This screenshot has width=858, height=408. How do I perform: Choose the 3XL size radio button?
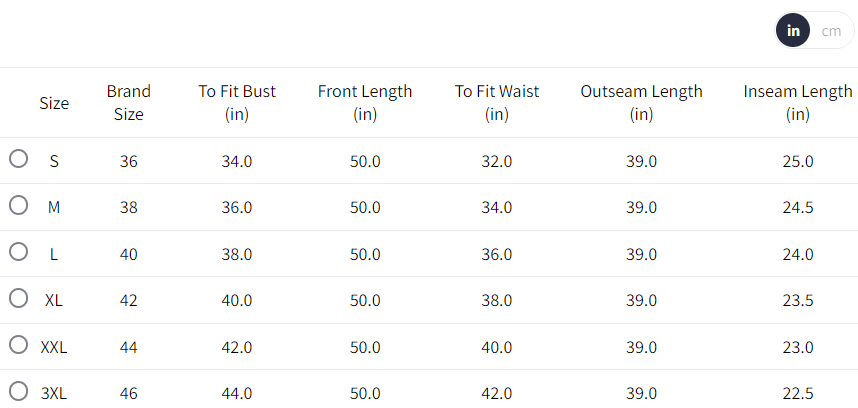[18, 391]
